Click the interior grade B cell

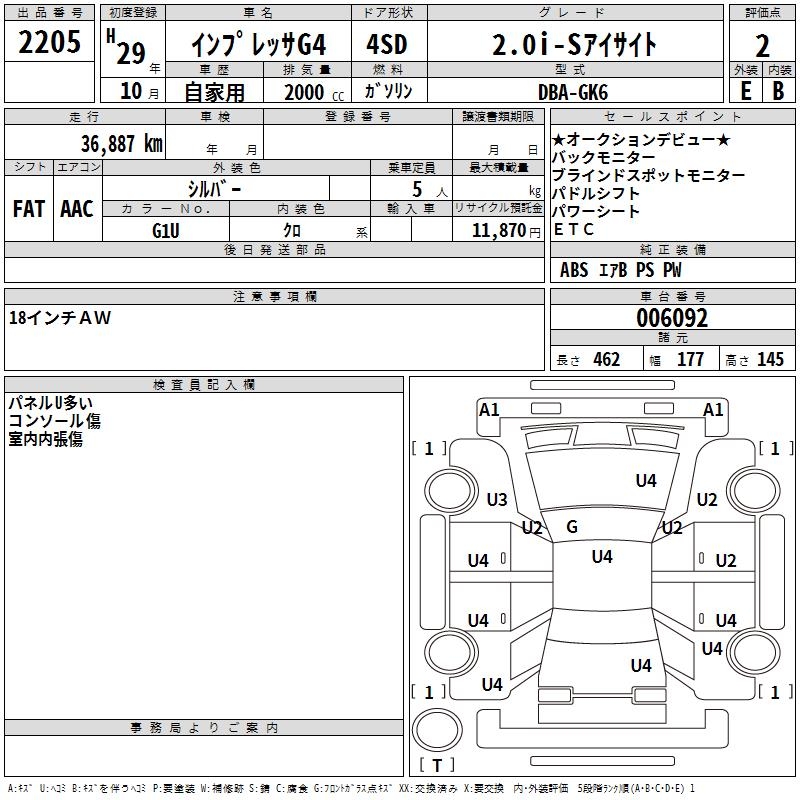[778, 90]
